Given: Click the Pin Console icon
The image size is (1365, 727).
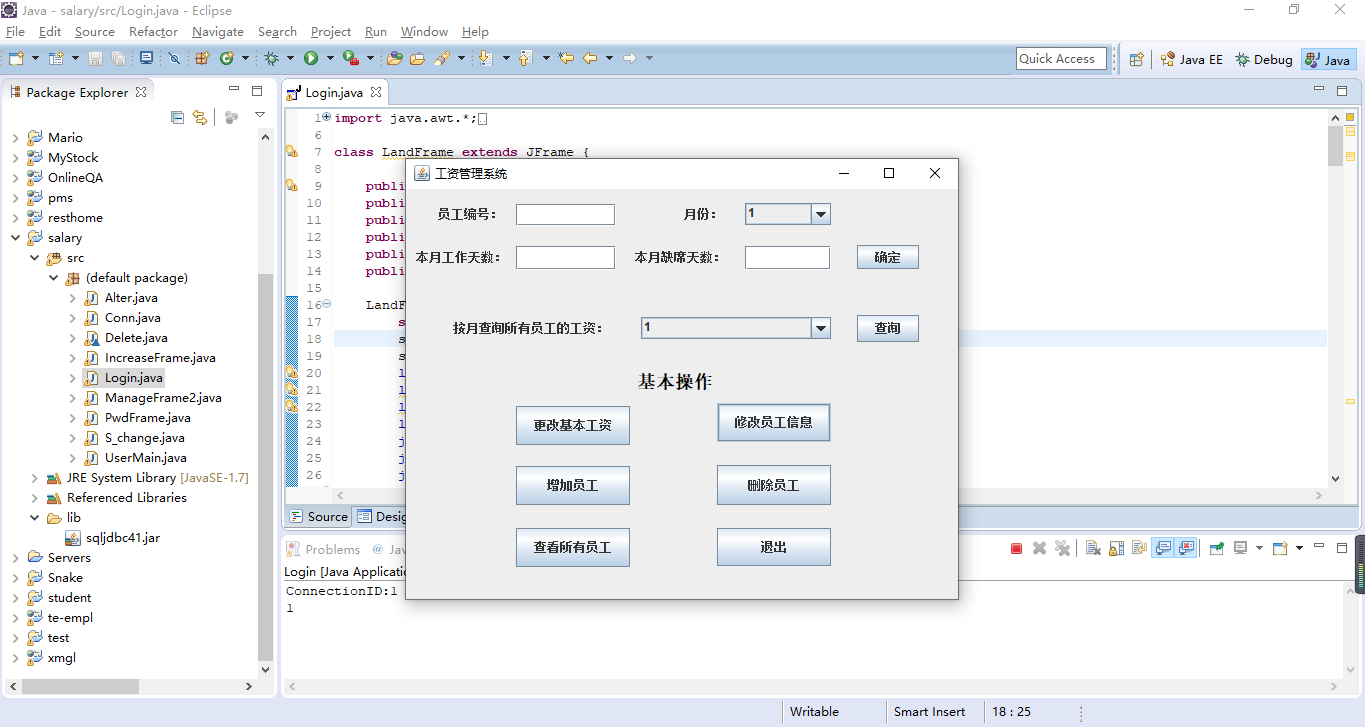Looking at the screenshot, I should click(x=1217, y=548).
